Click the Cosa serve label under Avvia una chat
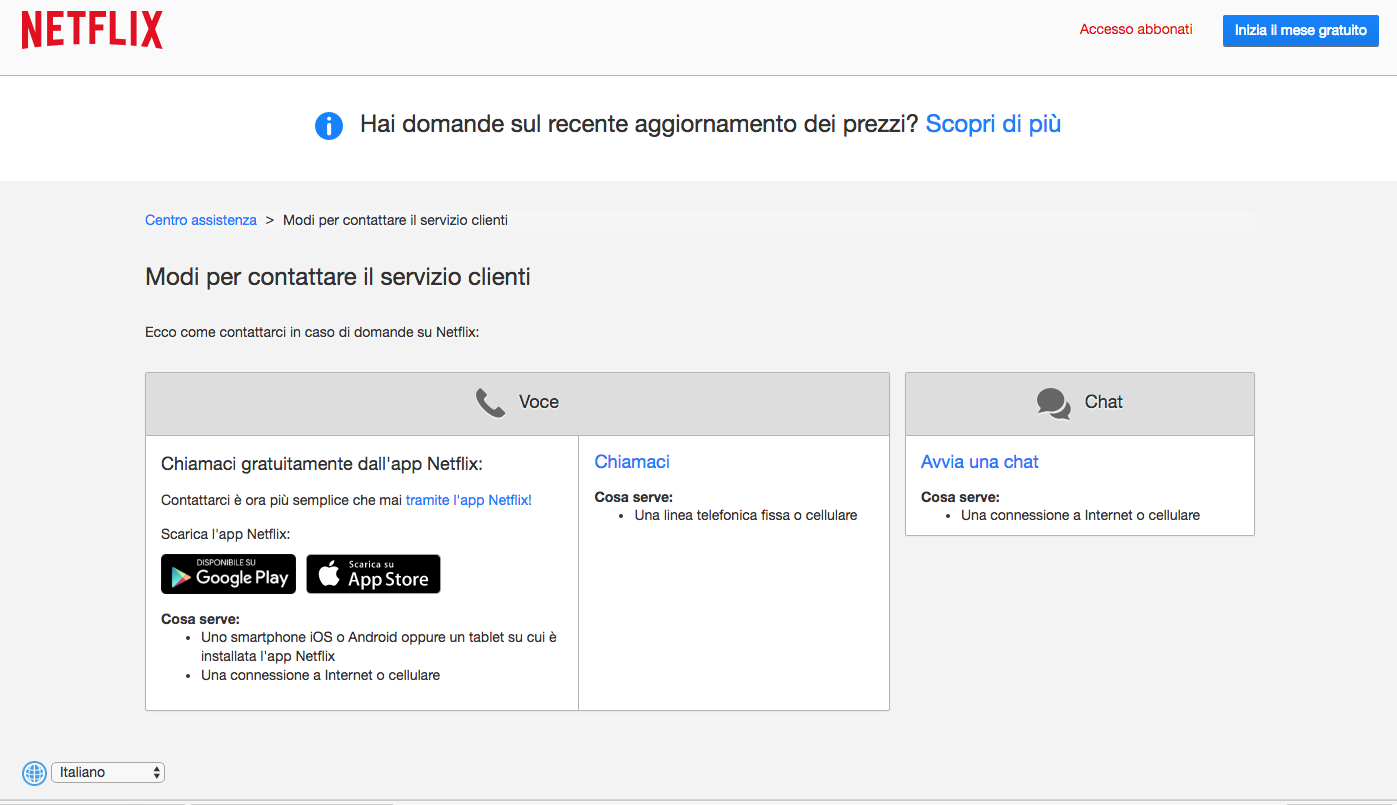 pos(960,497)
